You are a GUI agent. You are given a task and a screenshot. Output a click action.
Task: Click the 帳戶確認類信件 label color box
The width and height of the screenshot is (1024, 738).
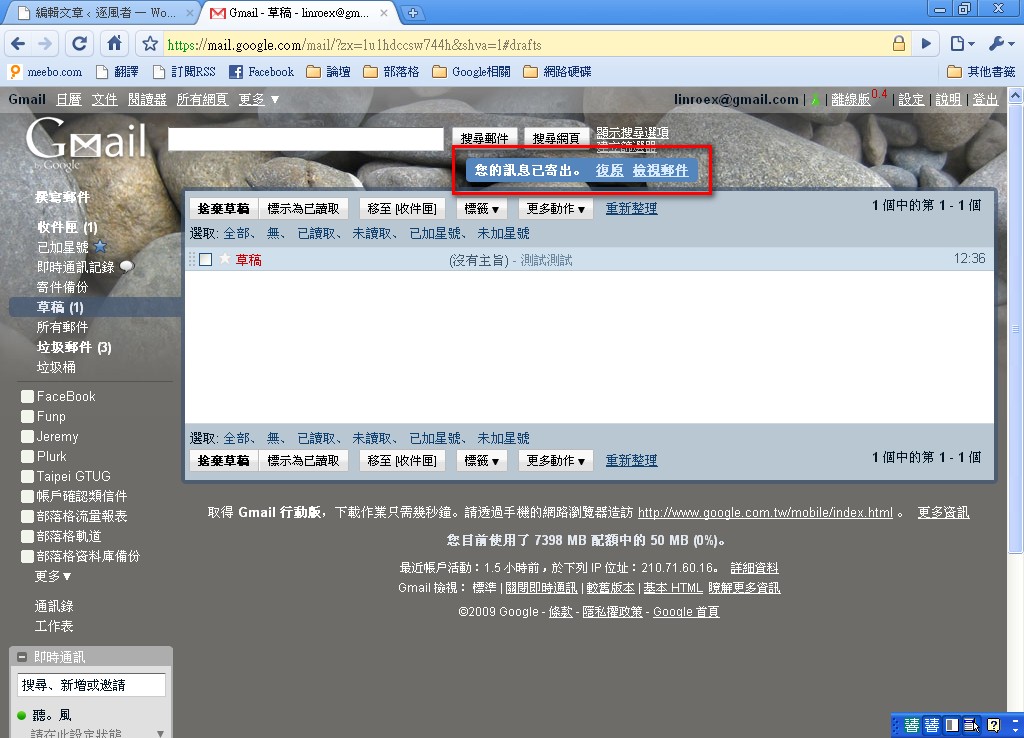click(x=27, y=496)
